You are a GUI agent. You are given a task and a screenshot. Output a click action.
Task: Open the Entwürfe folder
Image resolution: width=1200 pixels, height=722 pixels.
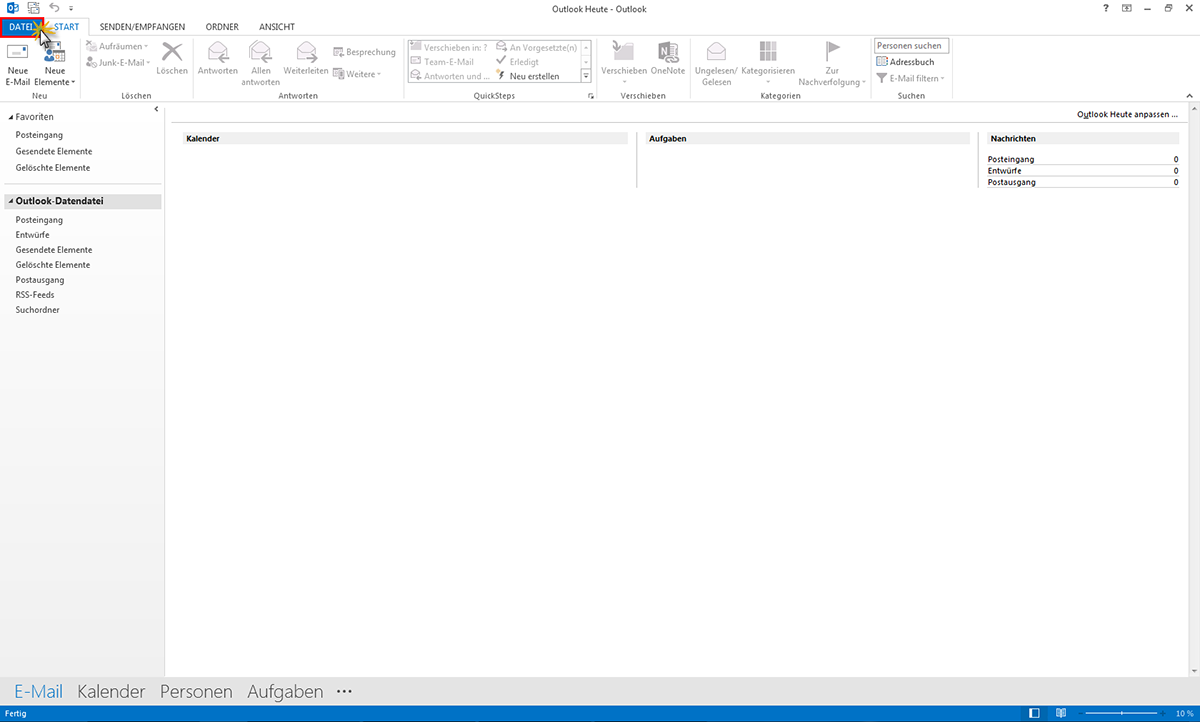pos(33,235)
